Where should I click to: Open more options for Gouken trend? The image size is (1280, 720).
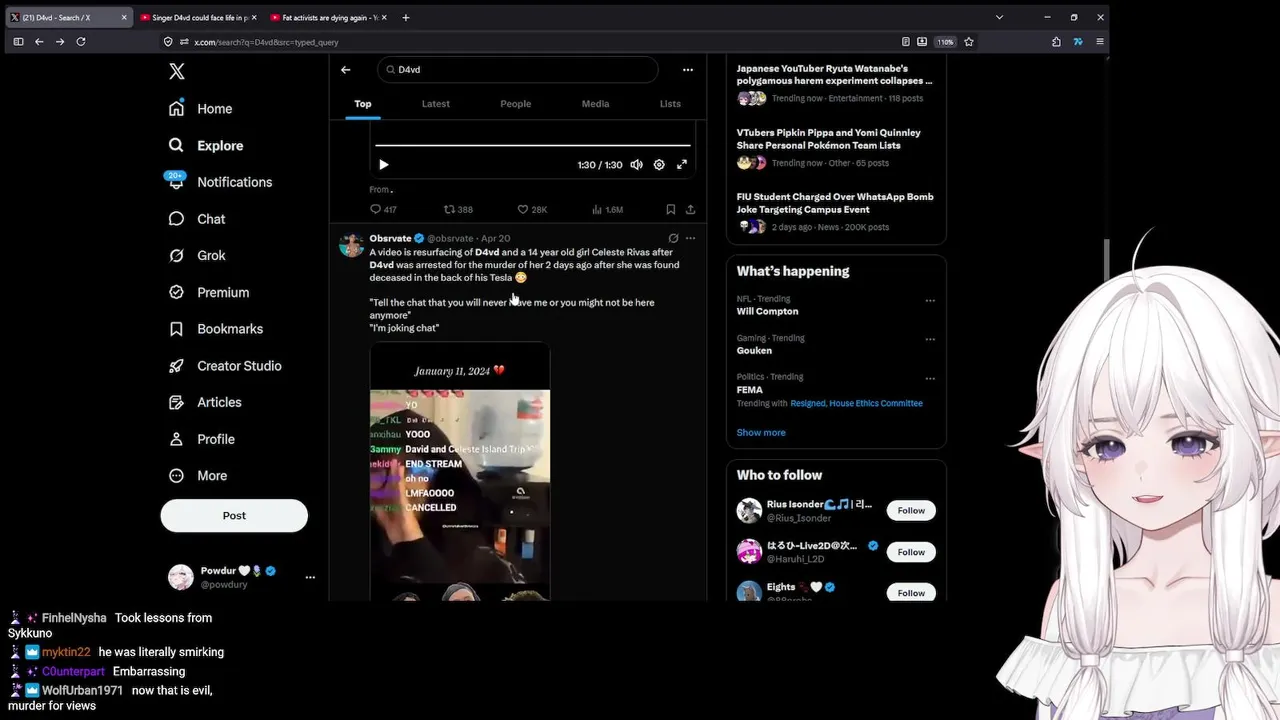pos(930,339)
